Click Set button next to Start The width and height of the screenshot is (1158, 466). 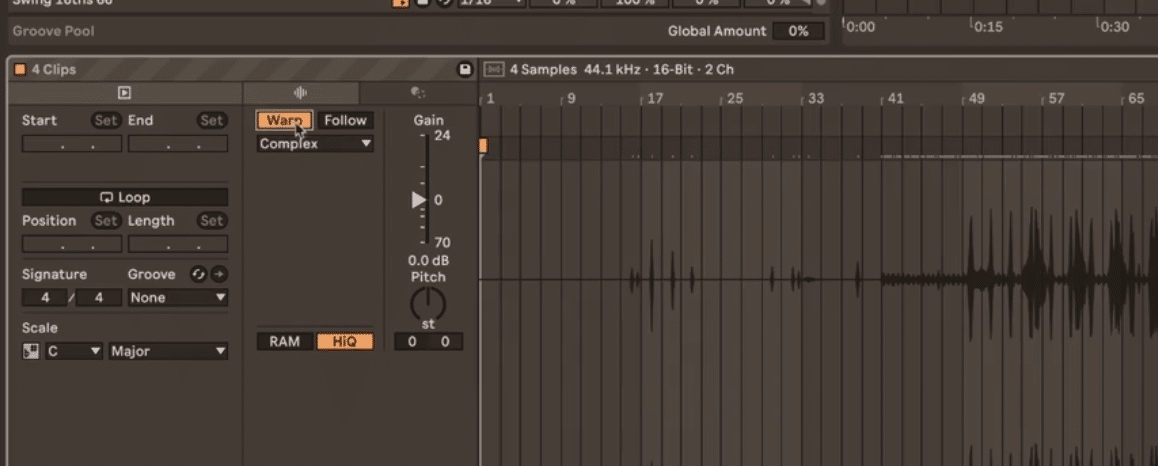click(x=106, y=120)
